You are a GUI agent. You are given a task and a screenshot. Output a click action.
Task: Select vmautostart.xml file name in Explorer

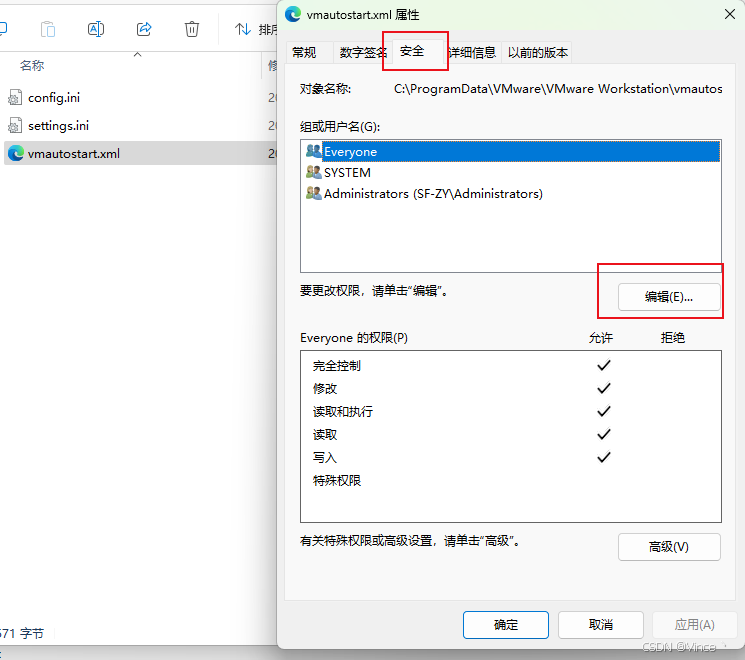tap(74, 153)
